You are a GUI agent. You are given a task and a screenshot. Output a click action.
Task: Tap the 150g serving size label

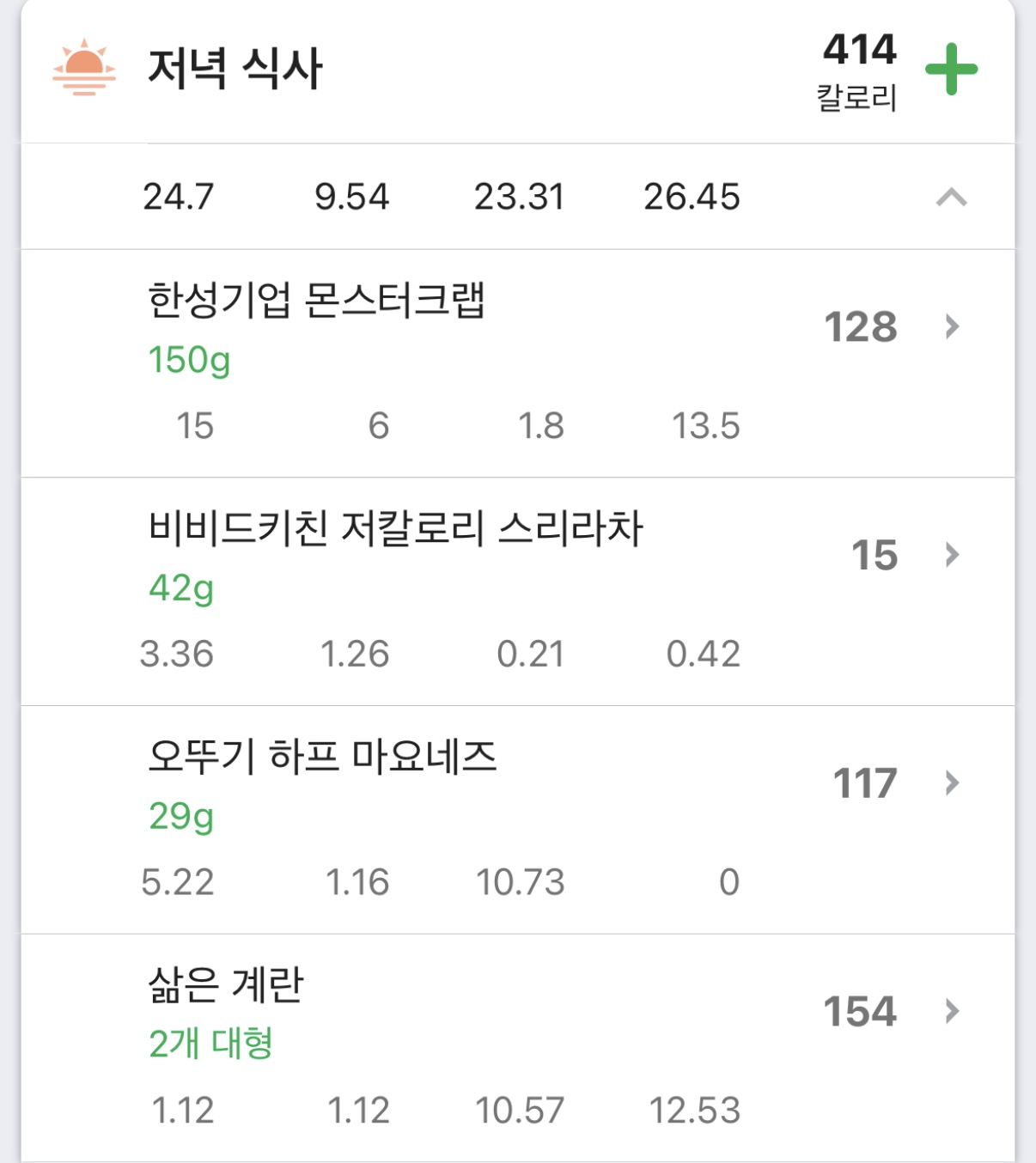189,361
